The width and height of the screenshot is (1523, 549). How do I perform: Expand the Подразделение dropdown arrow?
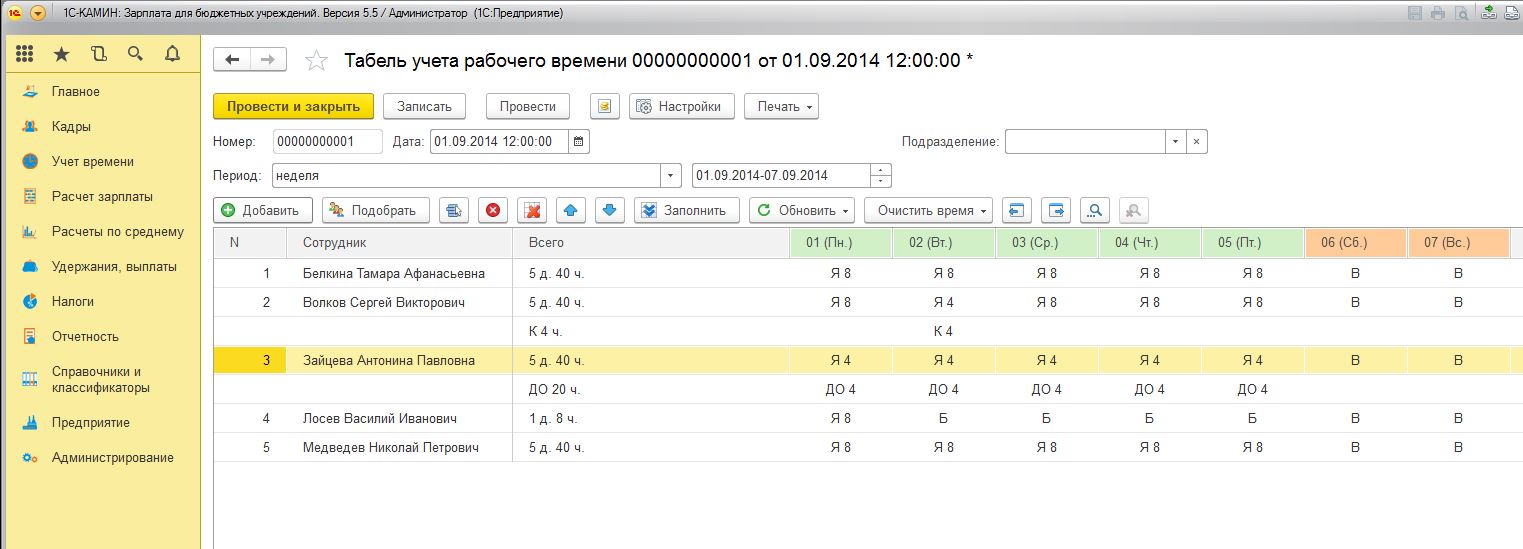tap(1176, 142)
